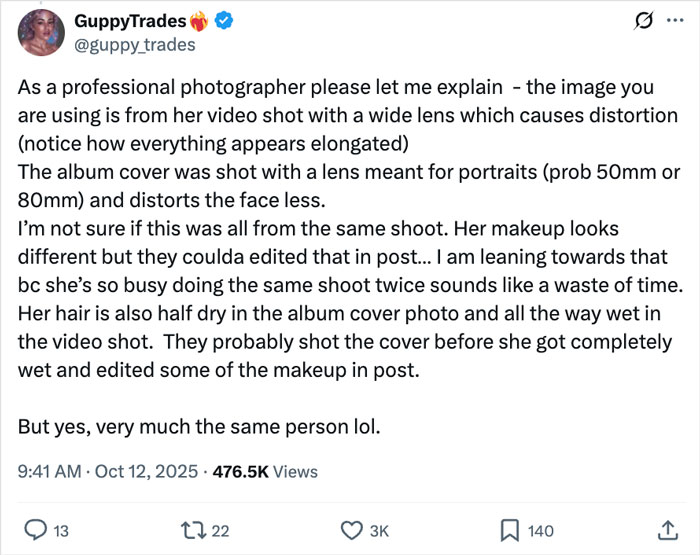
Task: Open the repost arrows menu
Action: click(x=196, y=531)
